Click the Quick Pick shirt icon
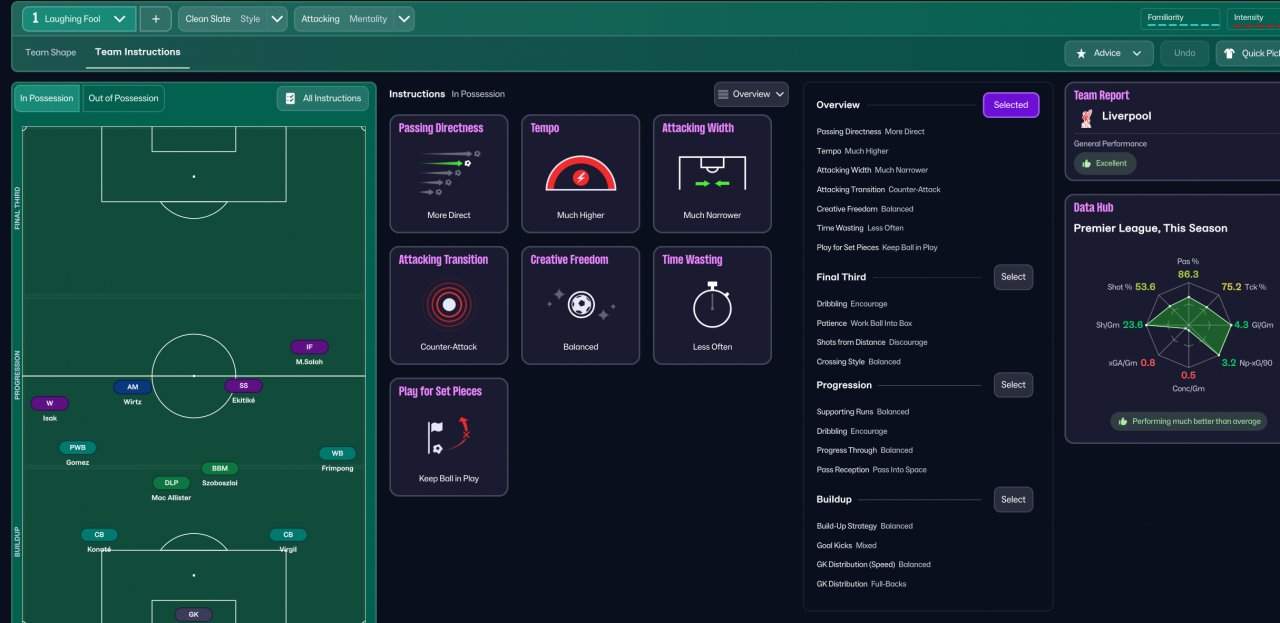 1228,53
